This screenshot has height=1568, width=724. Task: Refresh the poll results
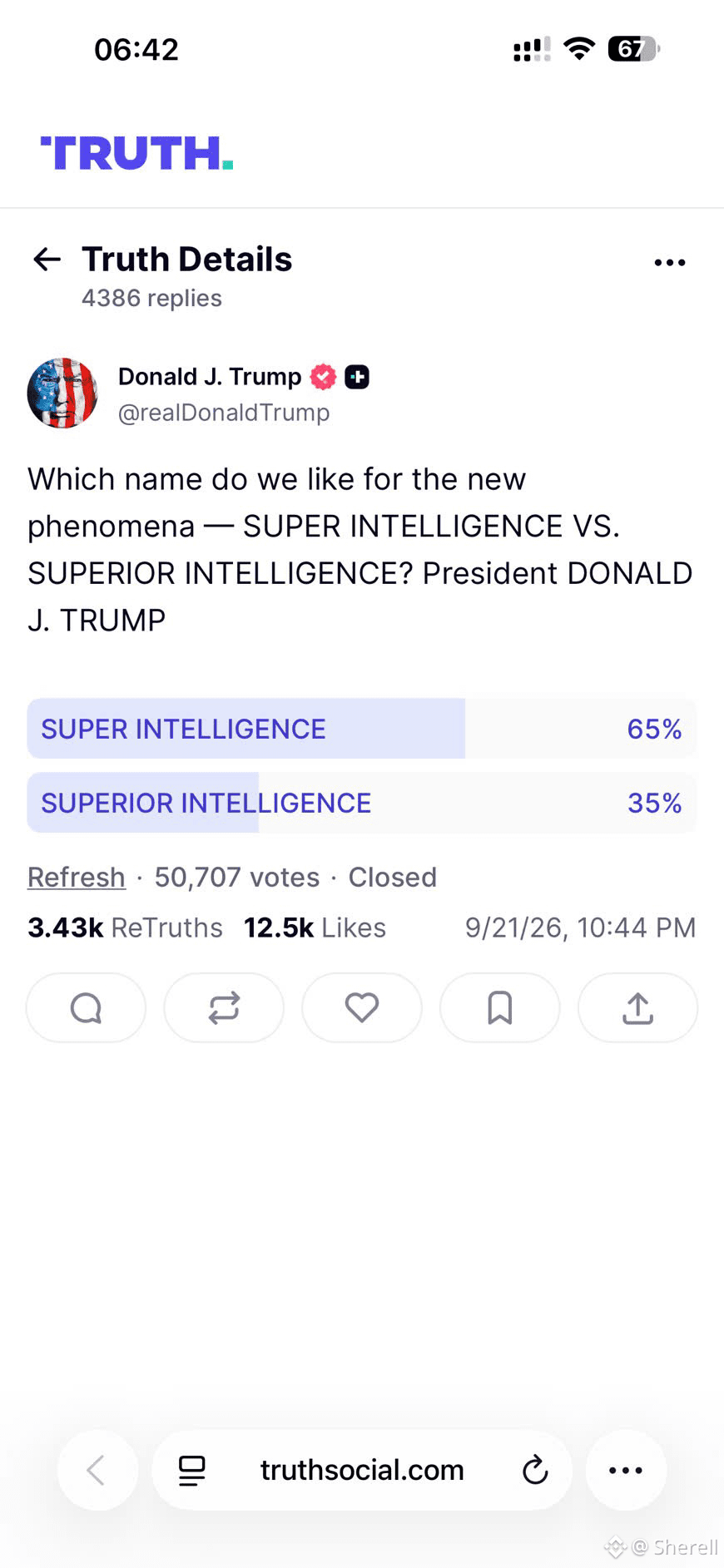point(77,877)
